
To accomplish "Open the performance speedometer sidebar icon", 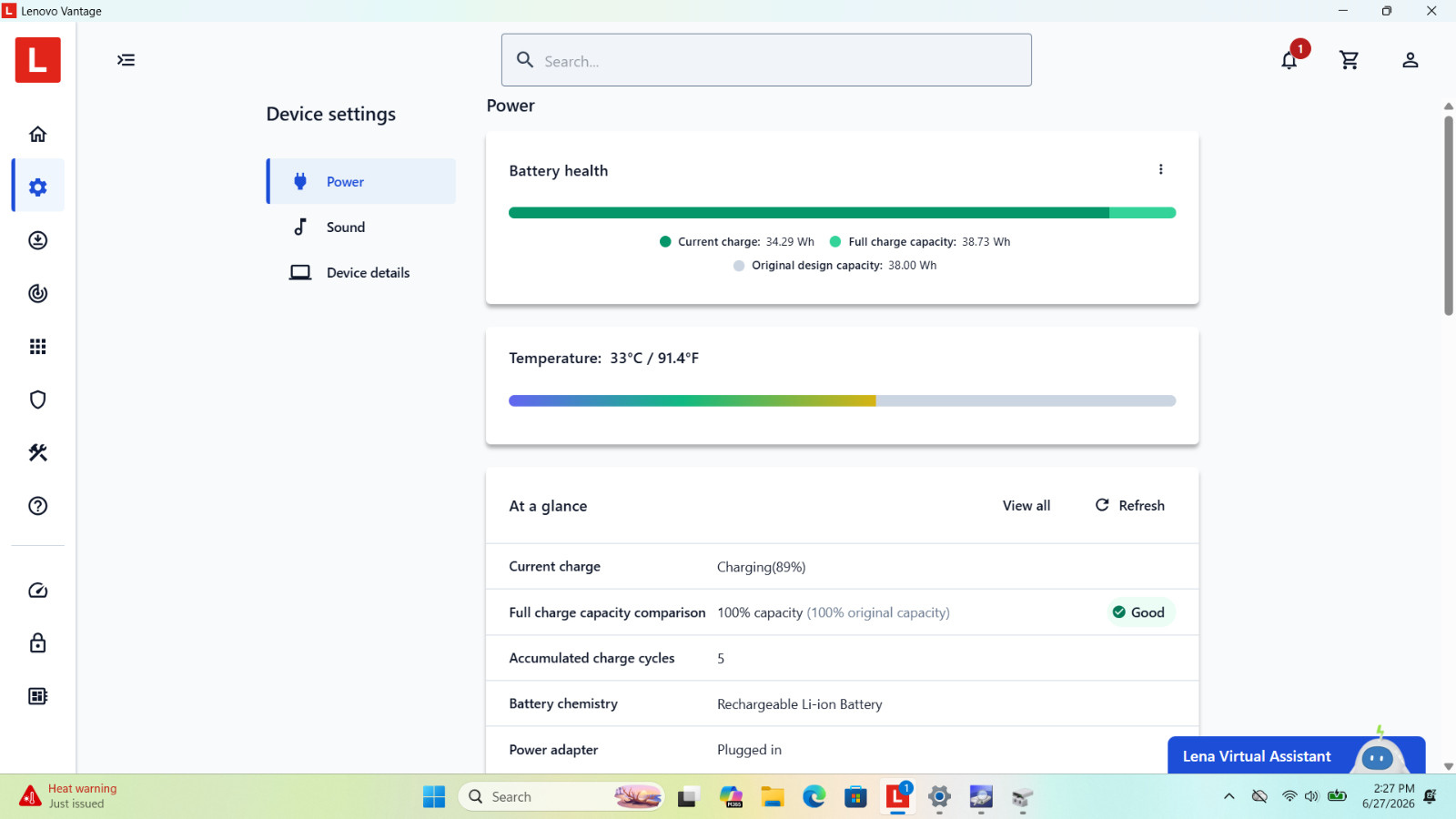I will [x=37, y=591].
